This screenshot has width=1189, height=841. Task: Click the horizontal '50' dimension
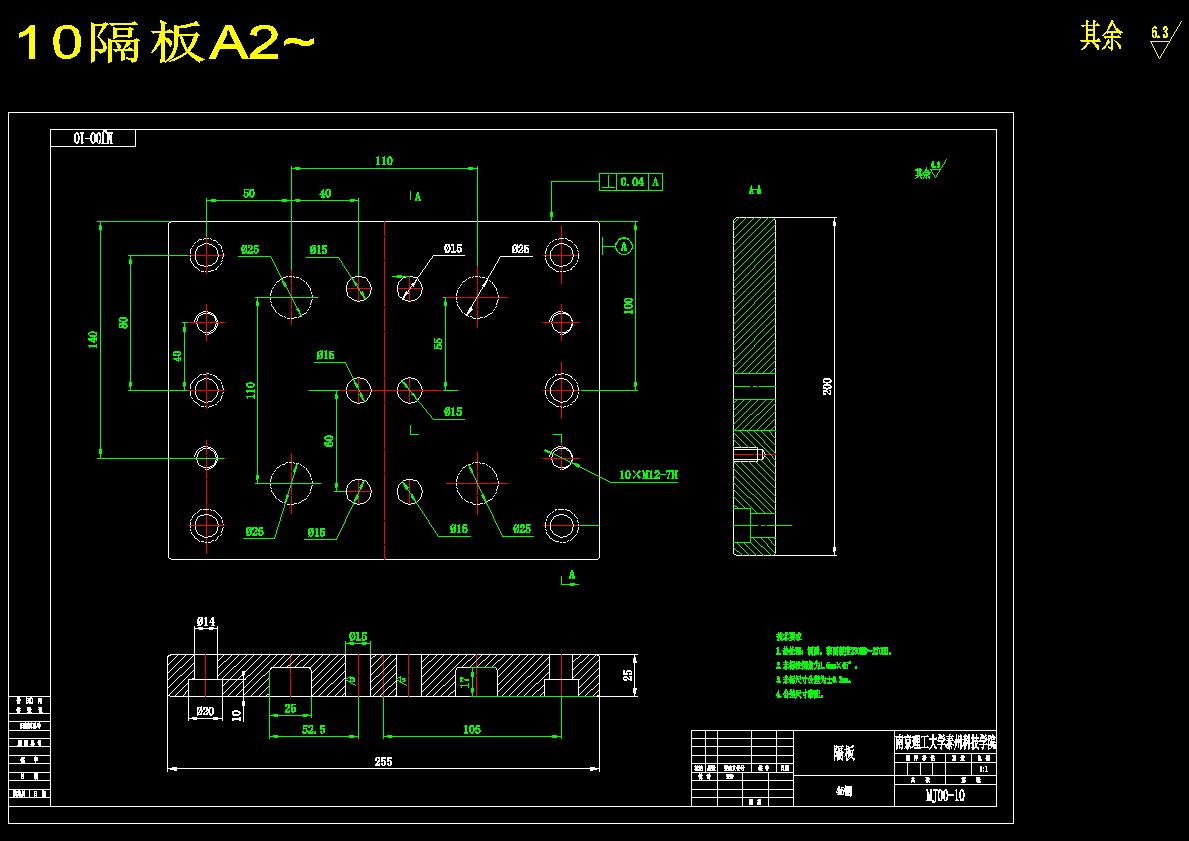[249, 193]
